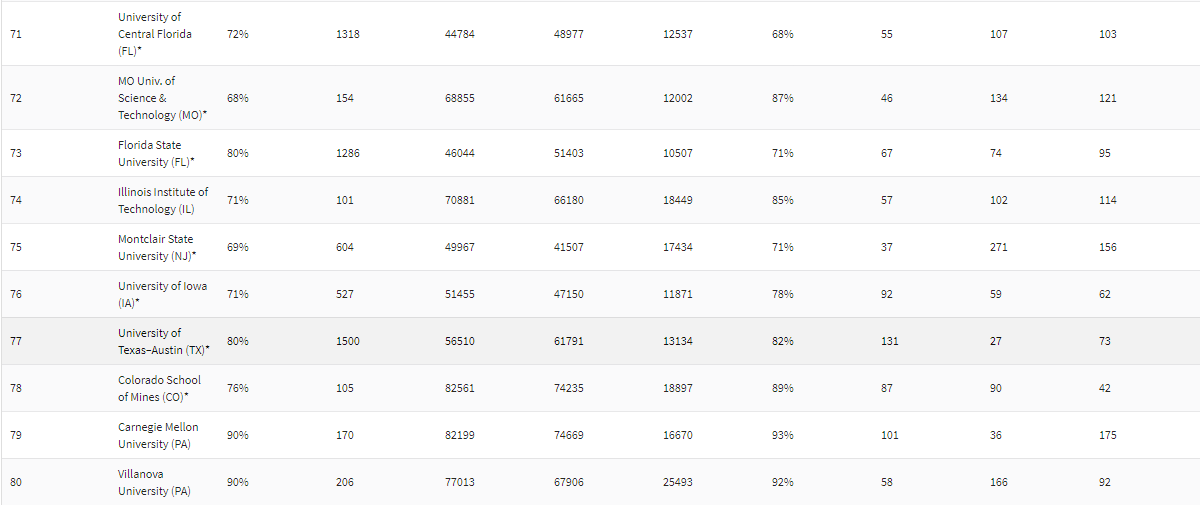This screenshot has width=1200, height=505.
Task: Select the University of Central Florida row
Action: [600, 34]
